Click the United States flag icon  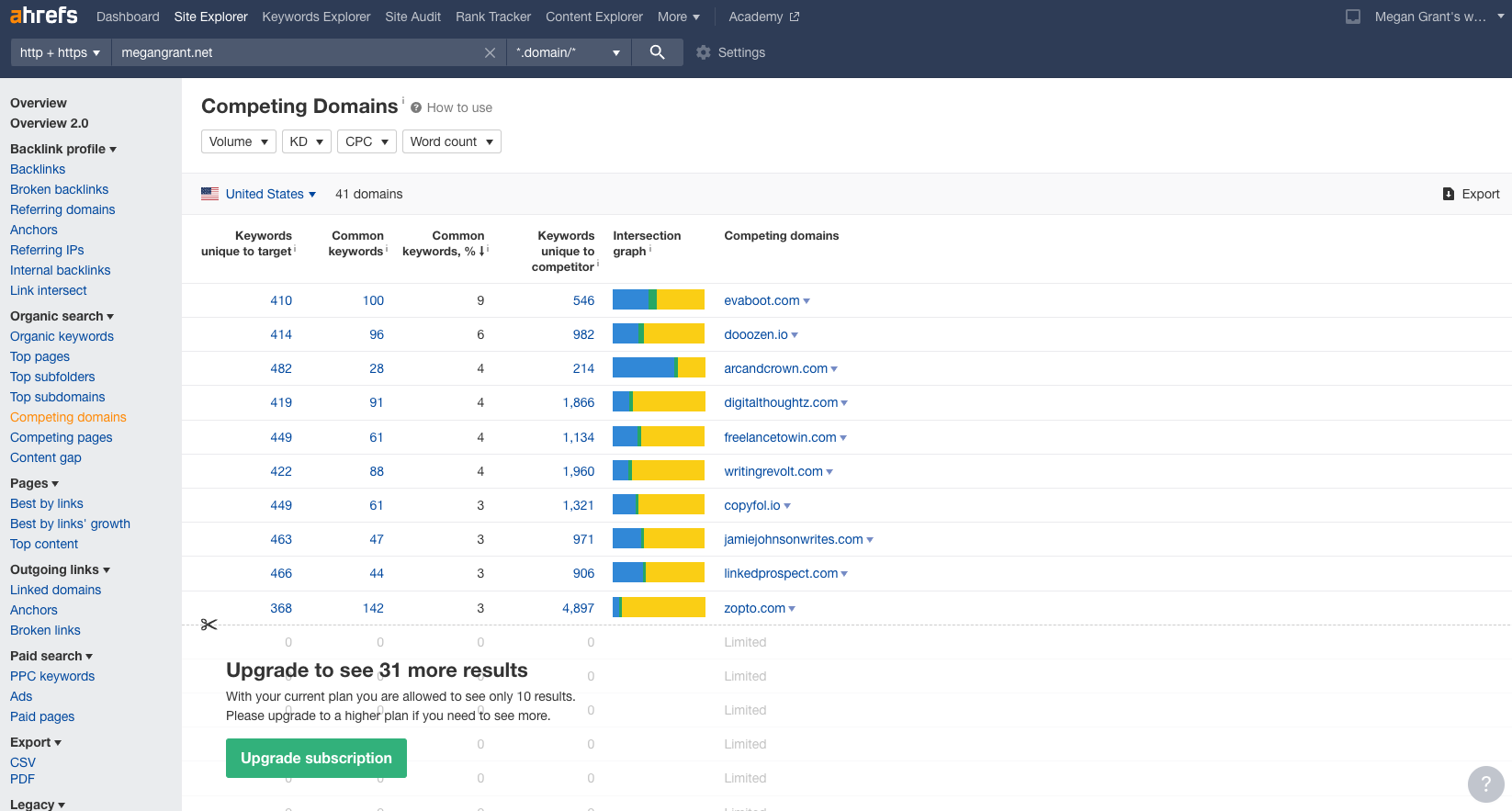coord(210,194)
